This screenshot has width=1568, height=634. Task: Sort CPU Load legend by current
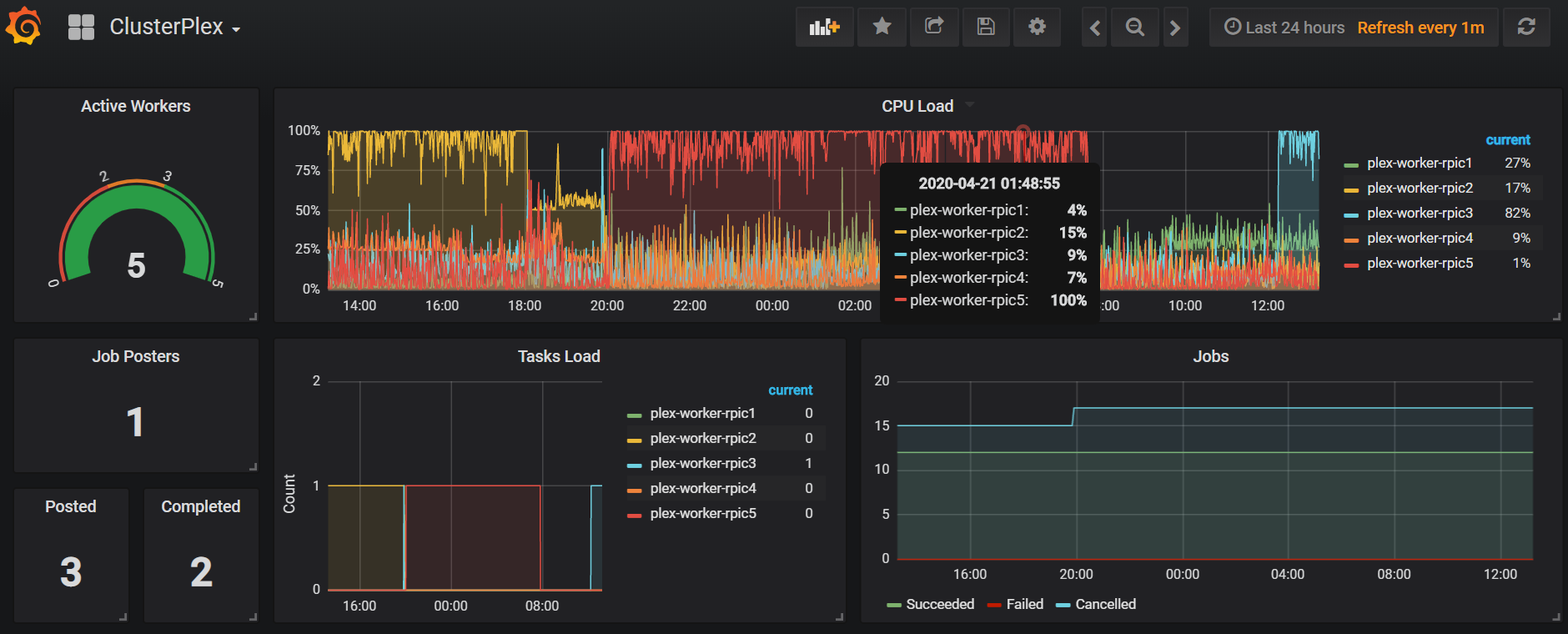point(1508,139)
